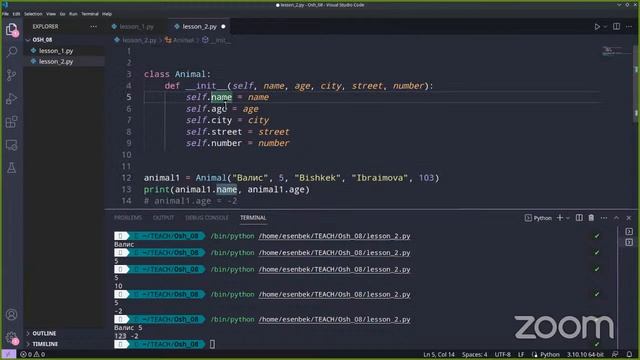This screenshot has height=360, width=640.
Task: Close the bottom panel
Action: (x=629, y=218)
